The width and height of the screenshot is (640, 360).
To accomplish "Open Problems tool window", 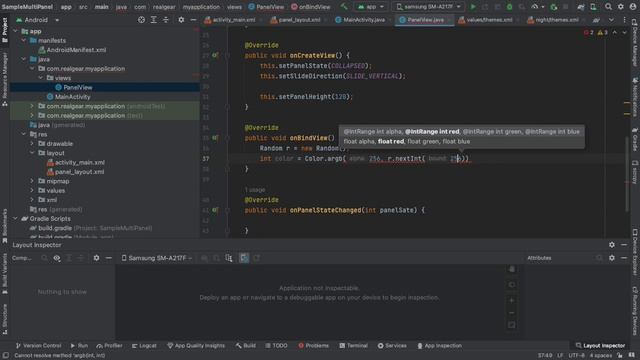I will [313, 346].
